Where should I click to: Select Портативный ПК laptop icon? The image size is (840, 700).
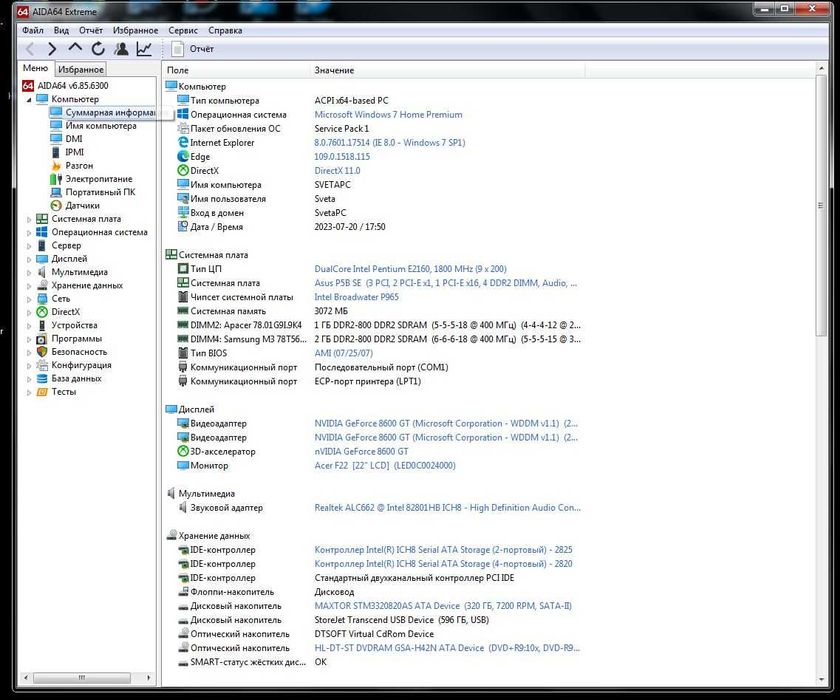(56, 192)
